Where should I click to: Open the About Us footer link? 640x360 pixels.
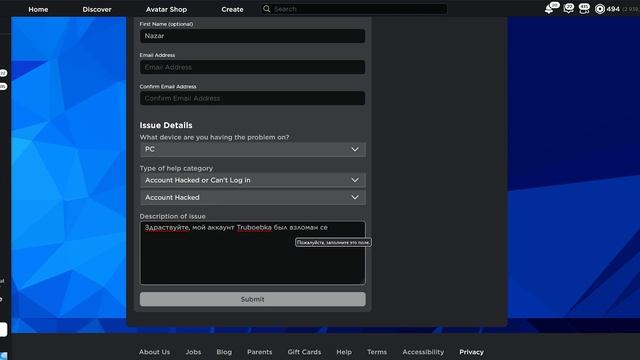coord(154,352)
